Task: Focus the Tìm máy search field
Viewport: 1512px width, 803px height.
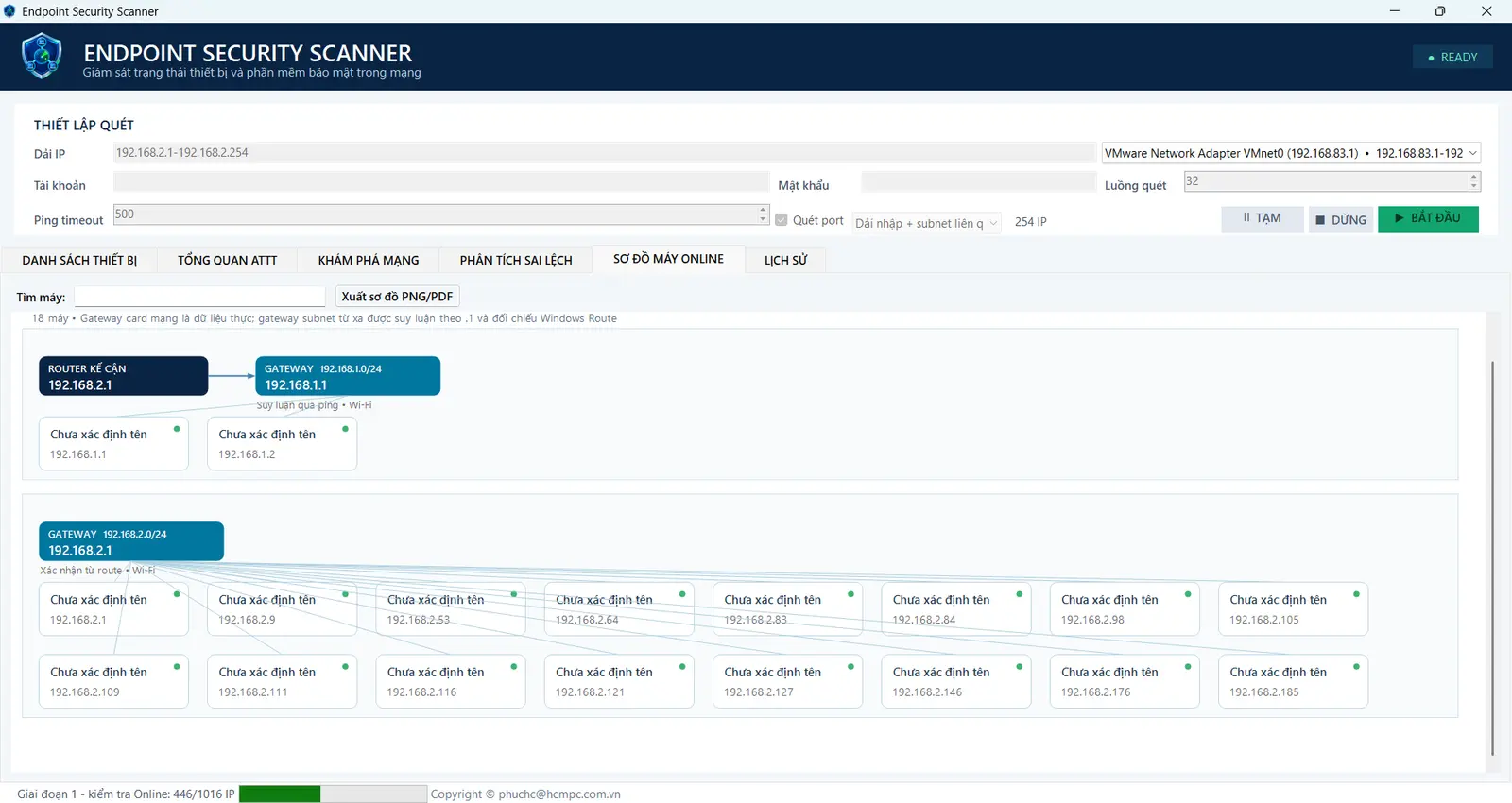Action: click(199, 297)
